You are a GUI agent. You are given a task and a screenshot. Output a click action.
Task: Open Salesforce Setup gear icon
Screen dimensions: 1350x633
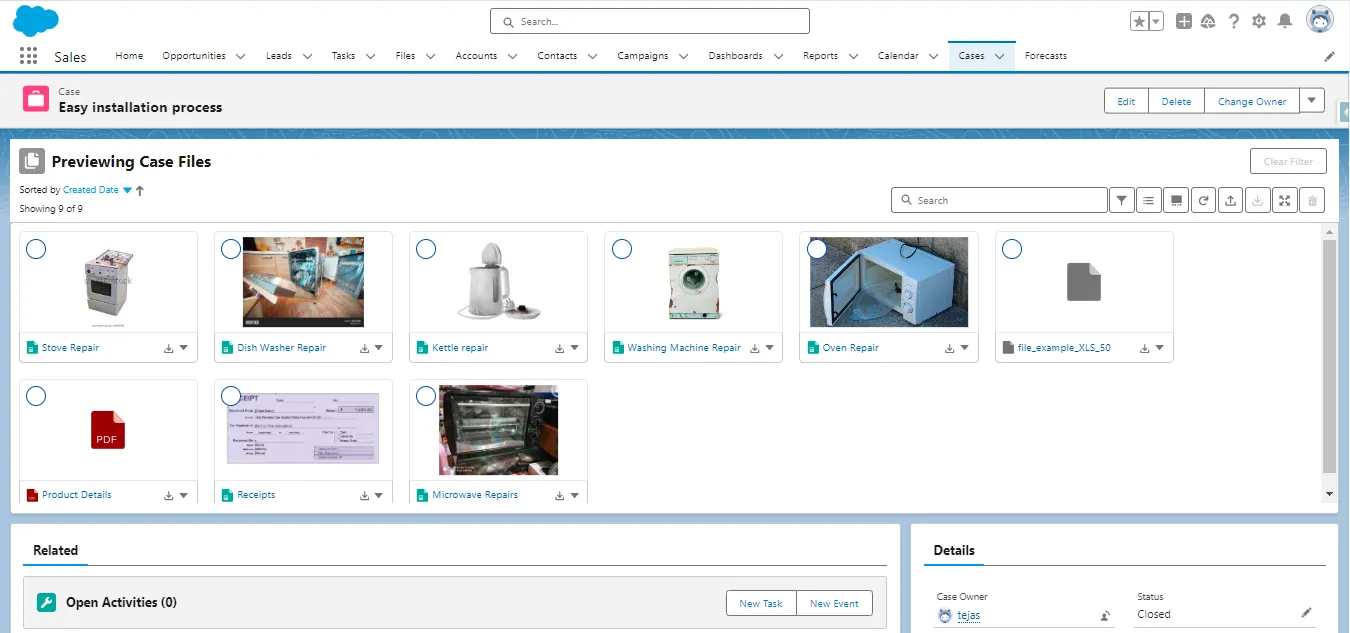pyautogui.click(x=1259, y=20)
